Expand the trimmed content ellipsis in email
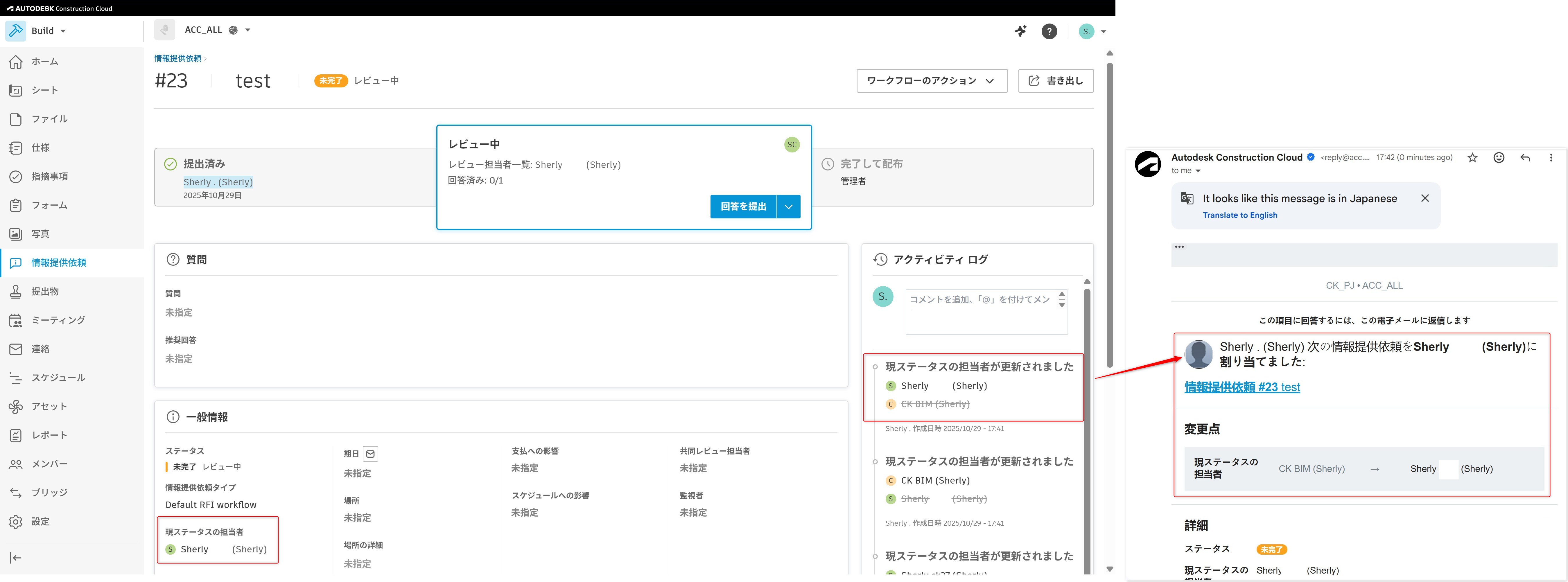Screen dimensions: 1568x582 point(1179,247)
